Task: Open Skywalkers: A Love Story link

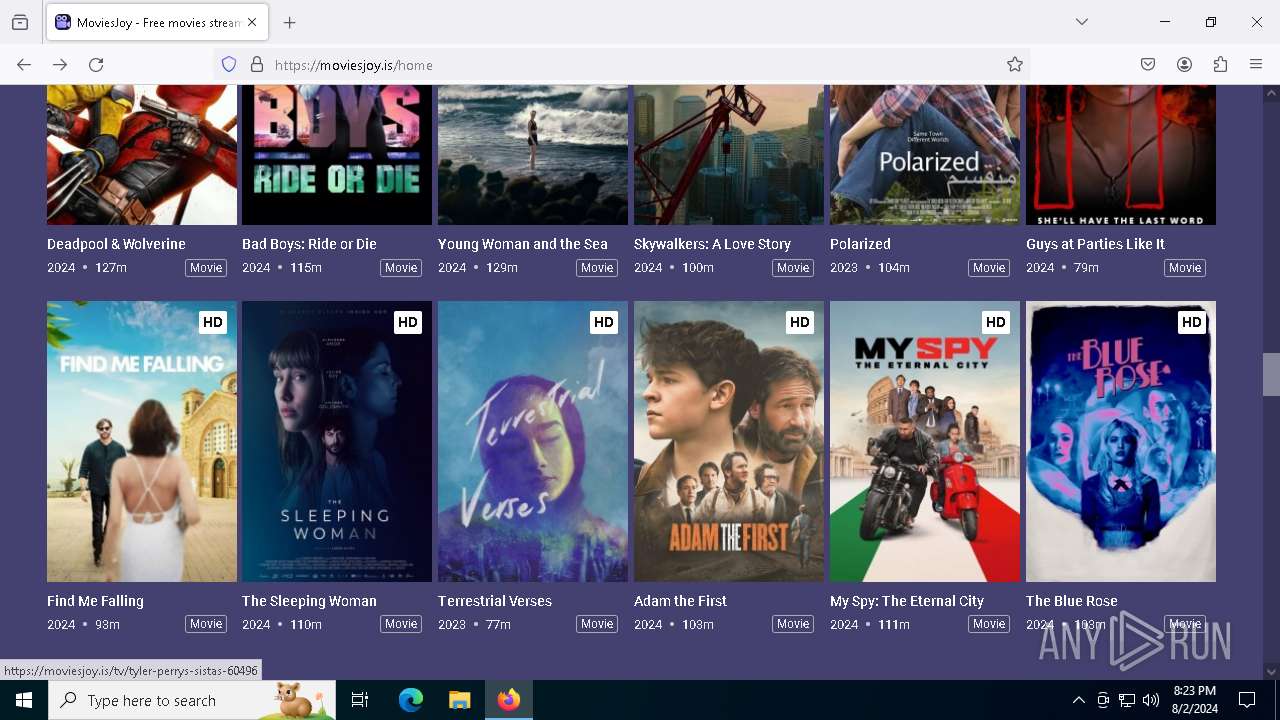Action: [712, 244]
